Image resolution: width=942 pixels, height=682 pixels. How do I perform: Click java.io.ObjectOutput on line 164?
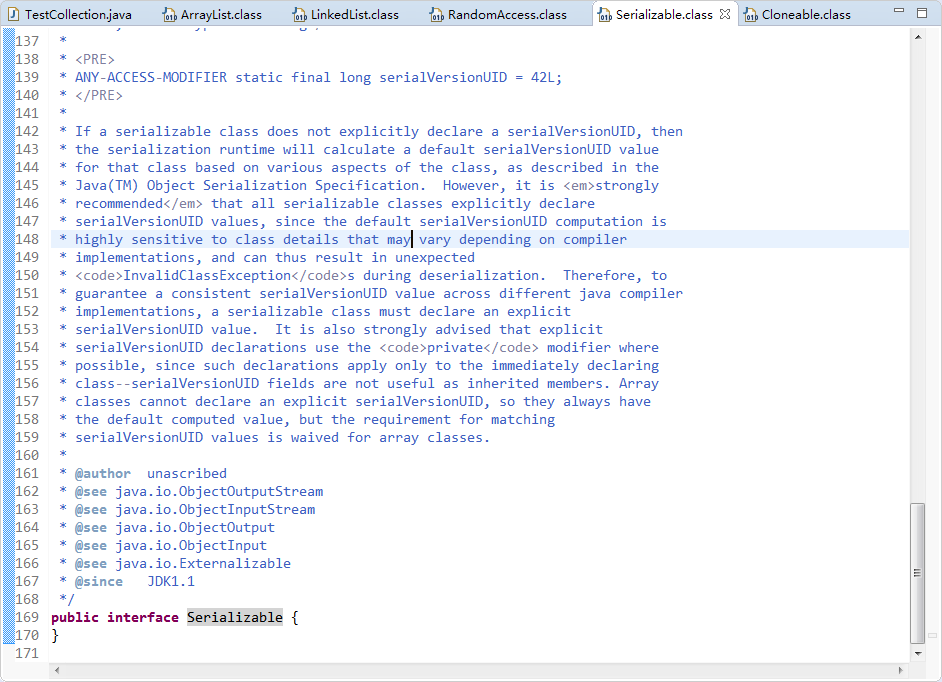click(195, 528)
